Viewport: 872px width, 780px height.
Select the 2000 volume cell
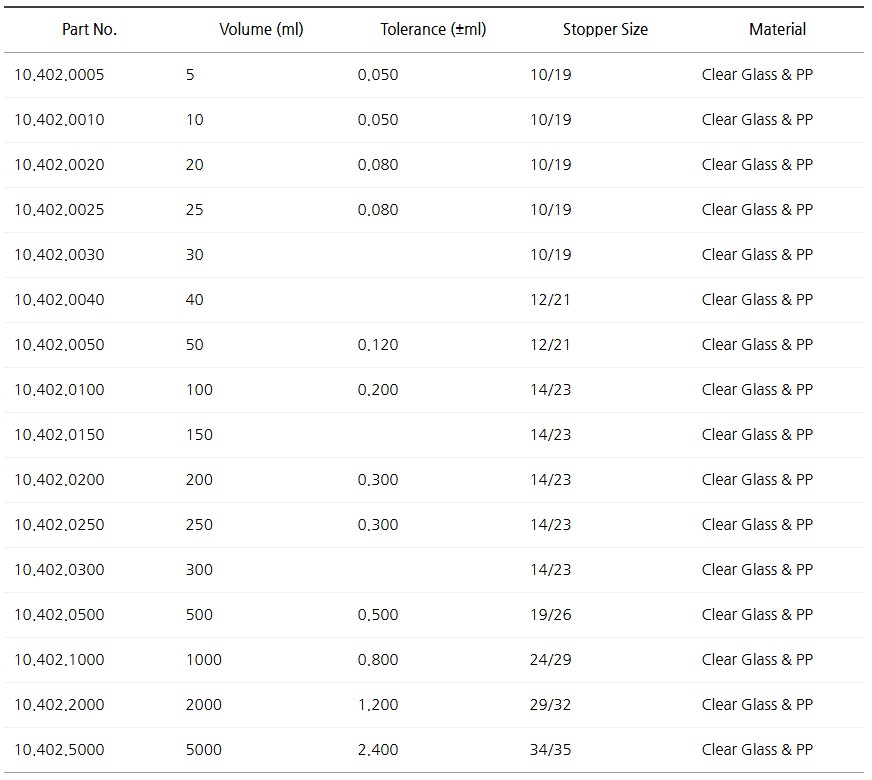[204, 705]
